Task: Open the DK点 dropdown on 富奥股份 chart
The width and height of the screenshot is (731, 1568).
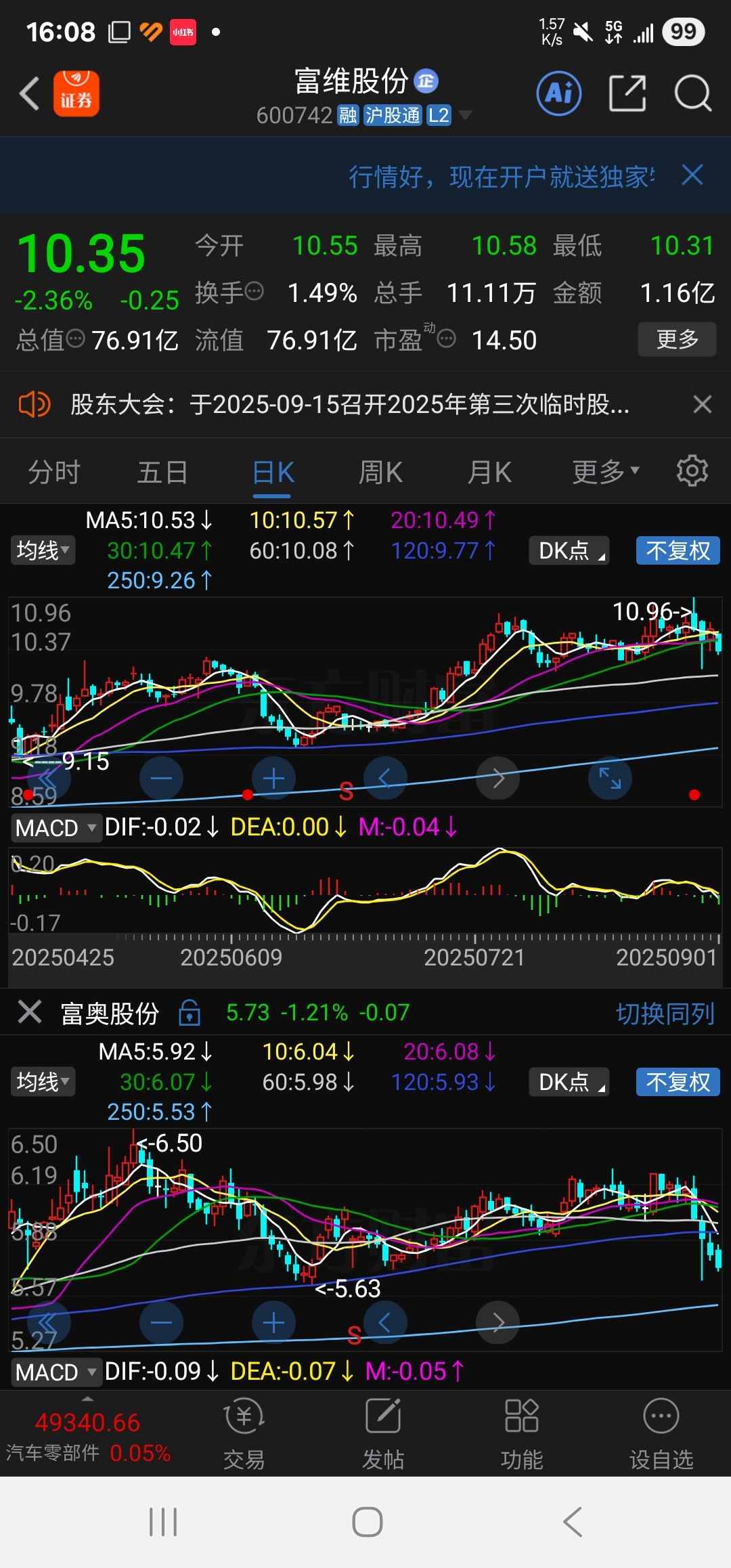Action: click(569, 1082)
